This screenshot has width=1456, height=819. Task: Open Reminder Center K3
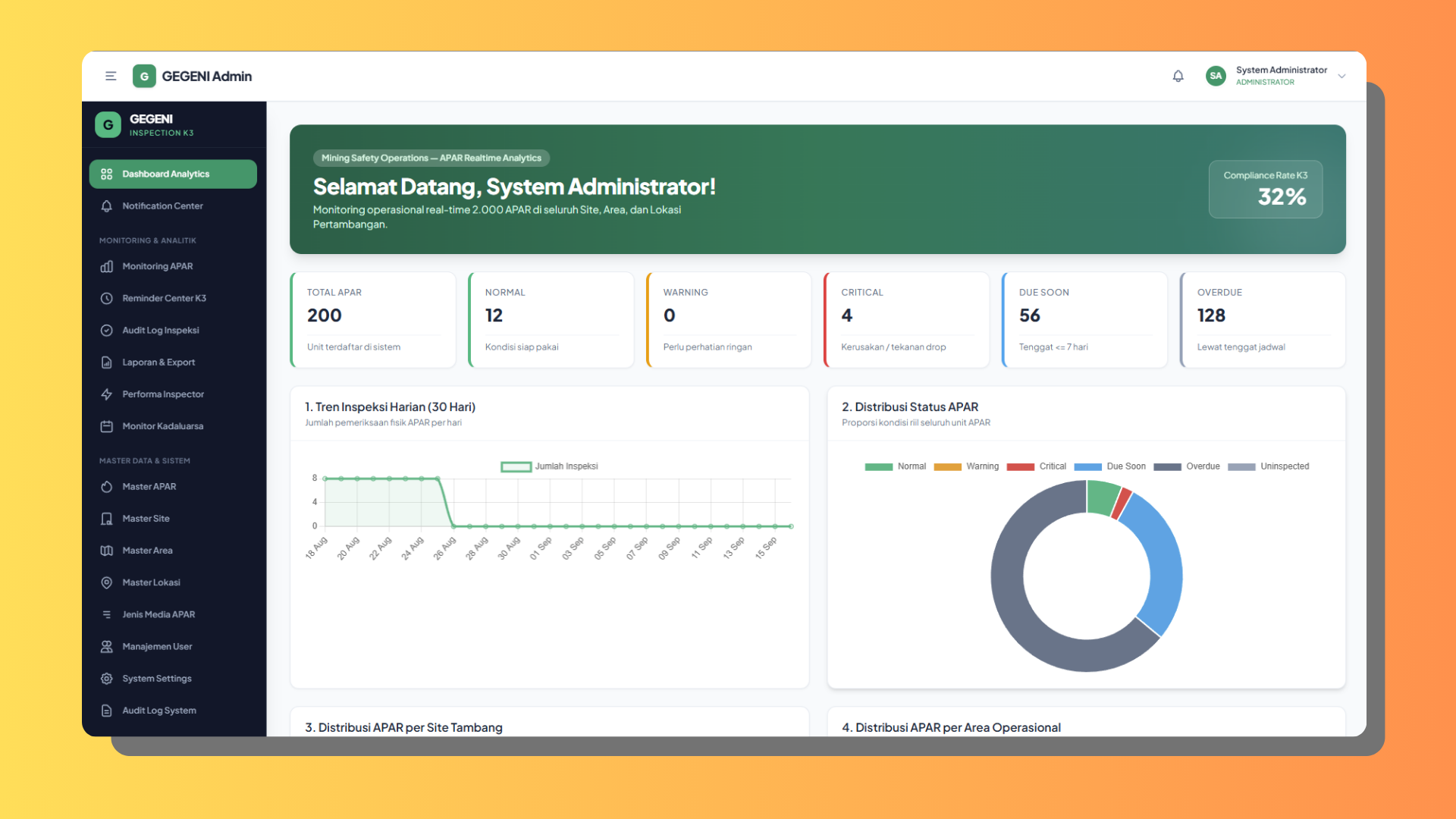[173, 299]
